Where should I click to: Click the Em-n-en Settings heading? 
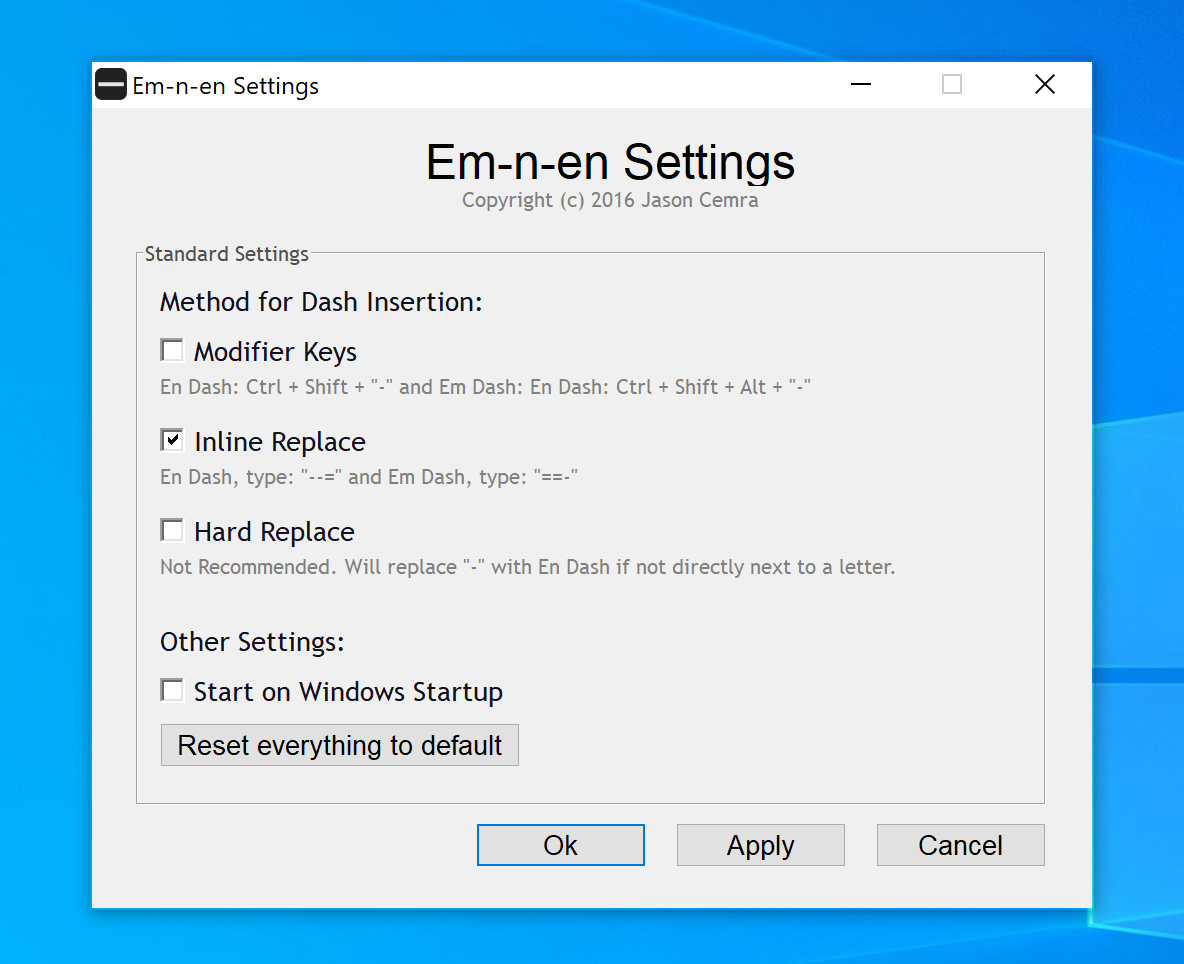(x=610, y=162)
